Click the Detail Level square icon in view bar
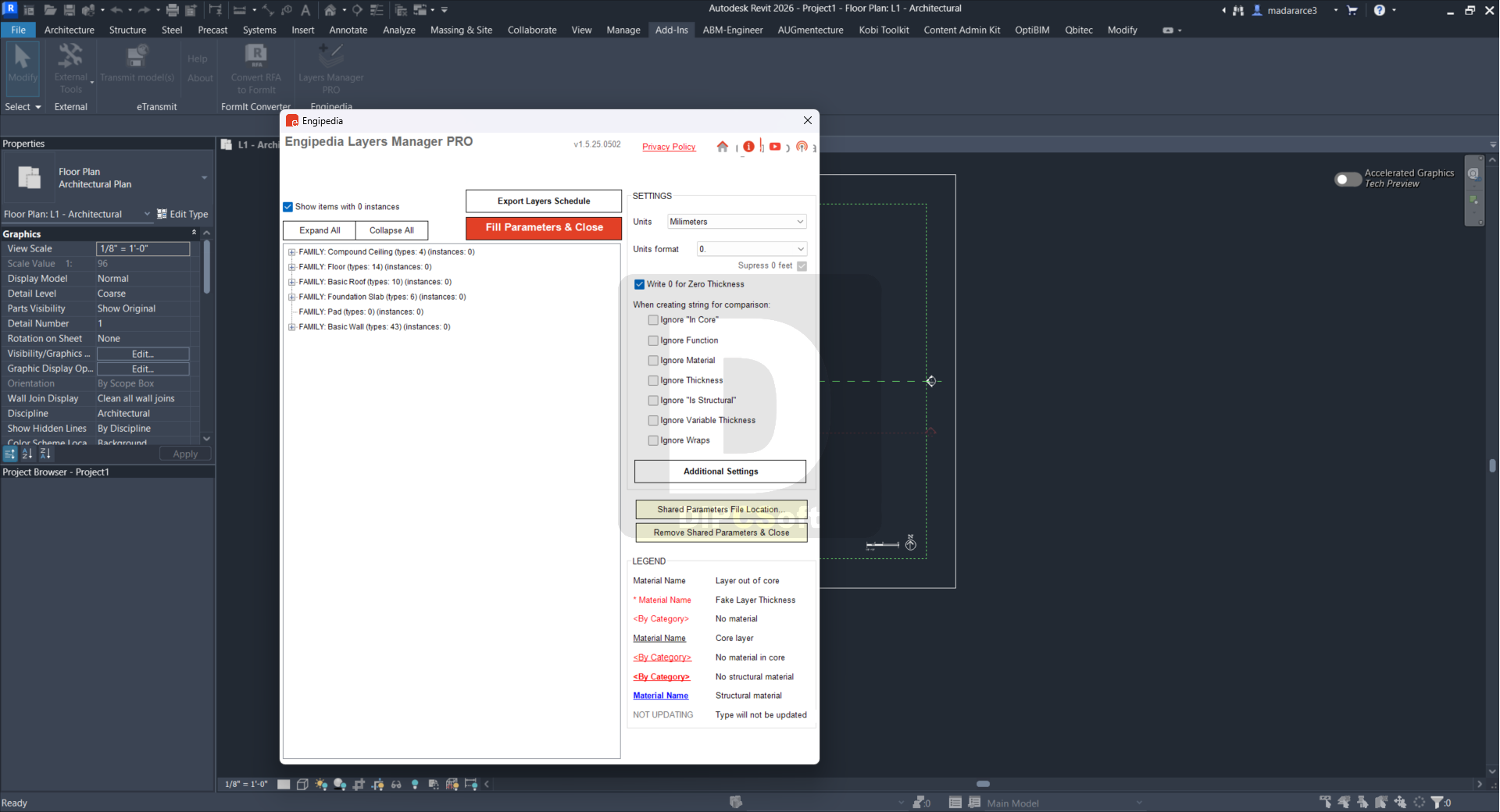Viewport: 1500px width, 812px height. pyautogui.click(x=284, y=784)
